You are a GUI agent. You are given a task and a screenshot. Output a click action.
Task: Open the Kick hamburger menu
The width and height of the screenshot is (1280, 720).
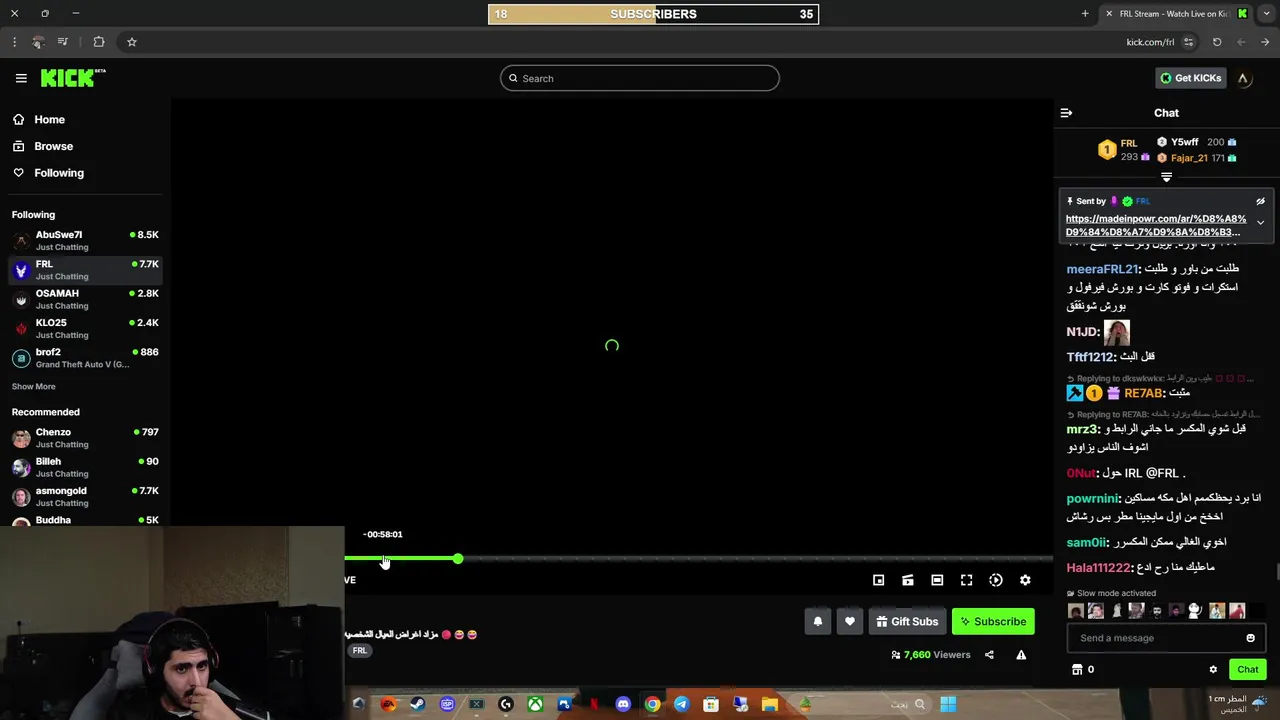coord(21,78)
